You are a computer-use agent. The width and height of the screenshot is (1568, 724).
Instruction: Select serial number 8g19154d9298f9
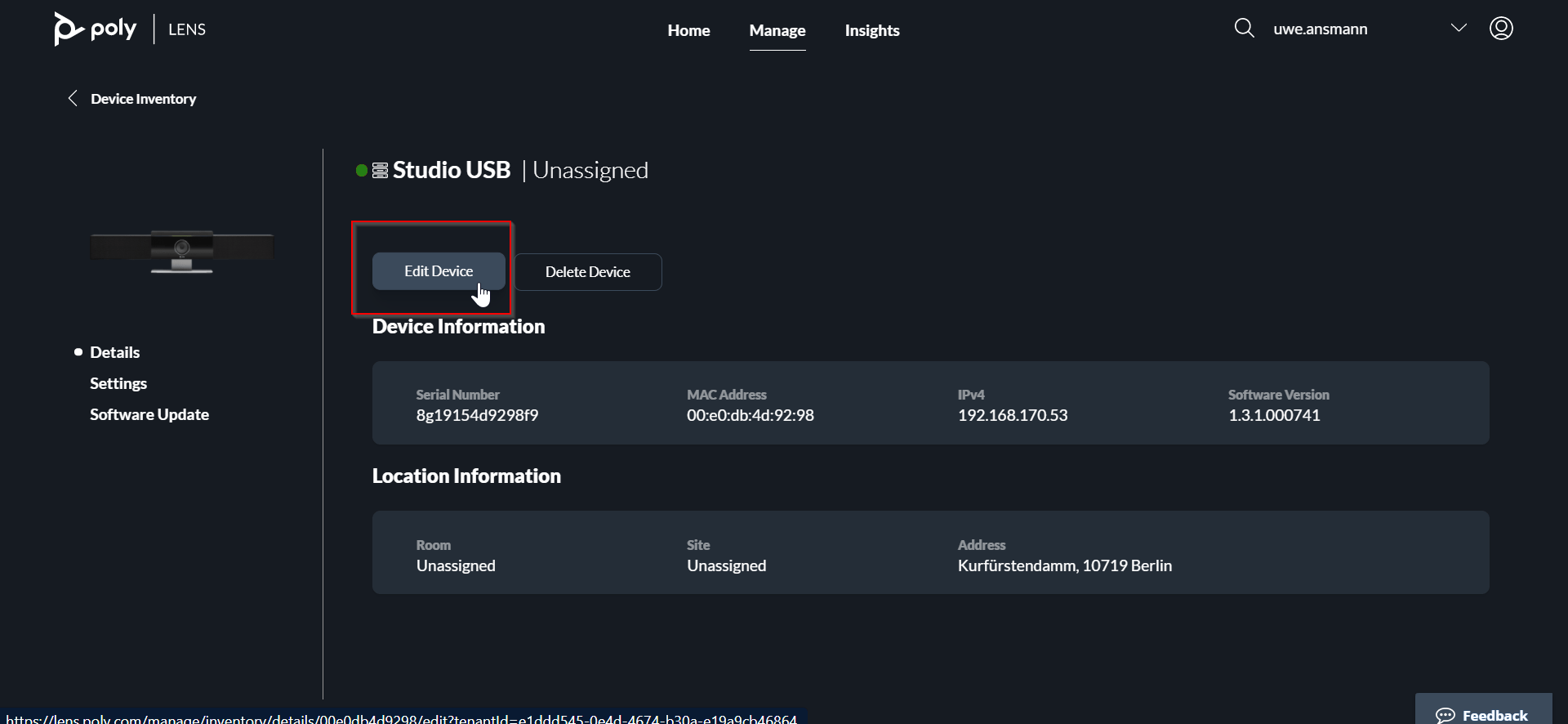[477, 415]
